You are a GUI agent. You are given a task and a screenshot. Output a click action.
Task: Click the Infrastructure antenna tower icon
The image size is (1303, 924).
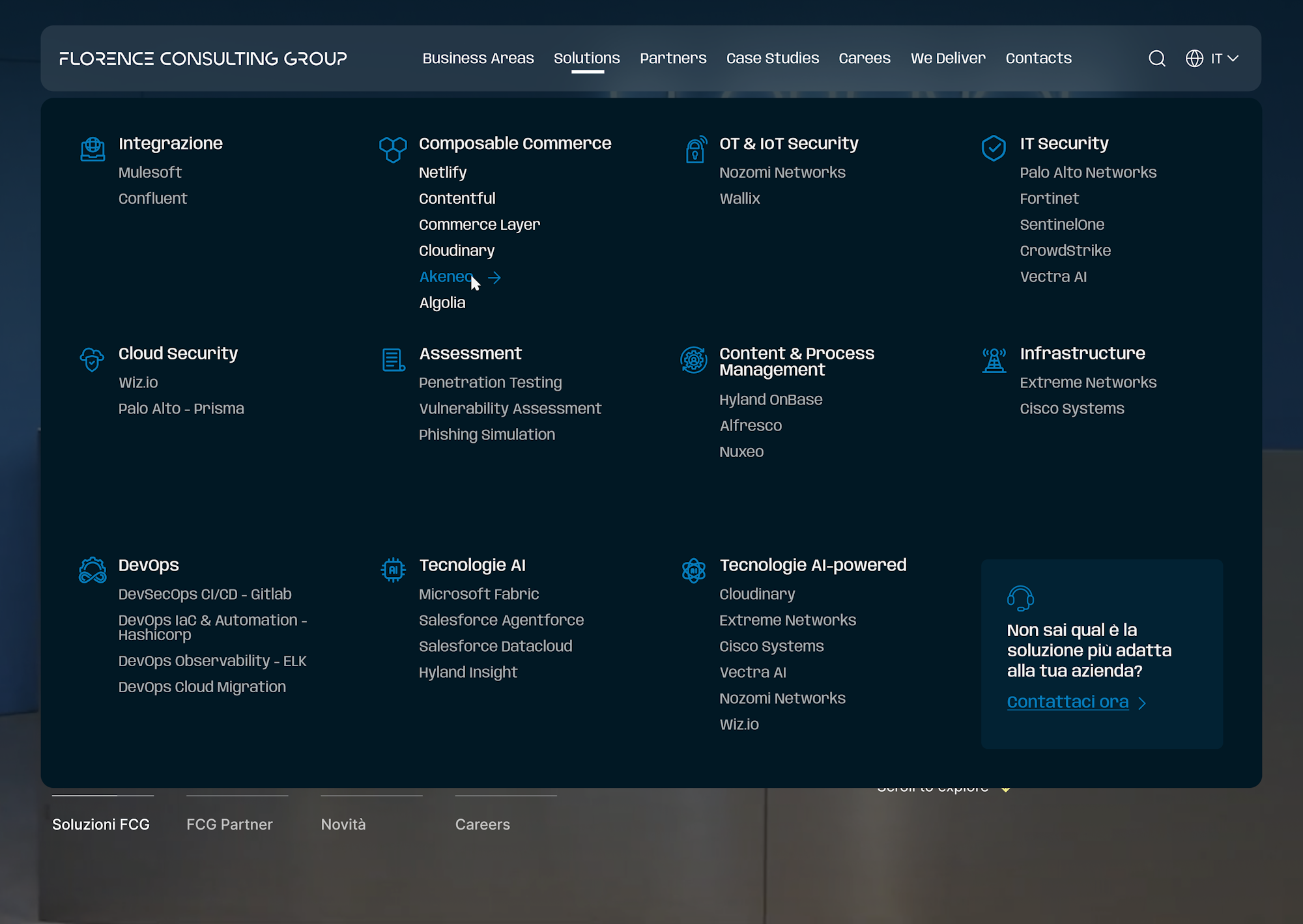[x=994, y=360]
